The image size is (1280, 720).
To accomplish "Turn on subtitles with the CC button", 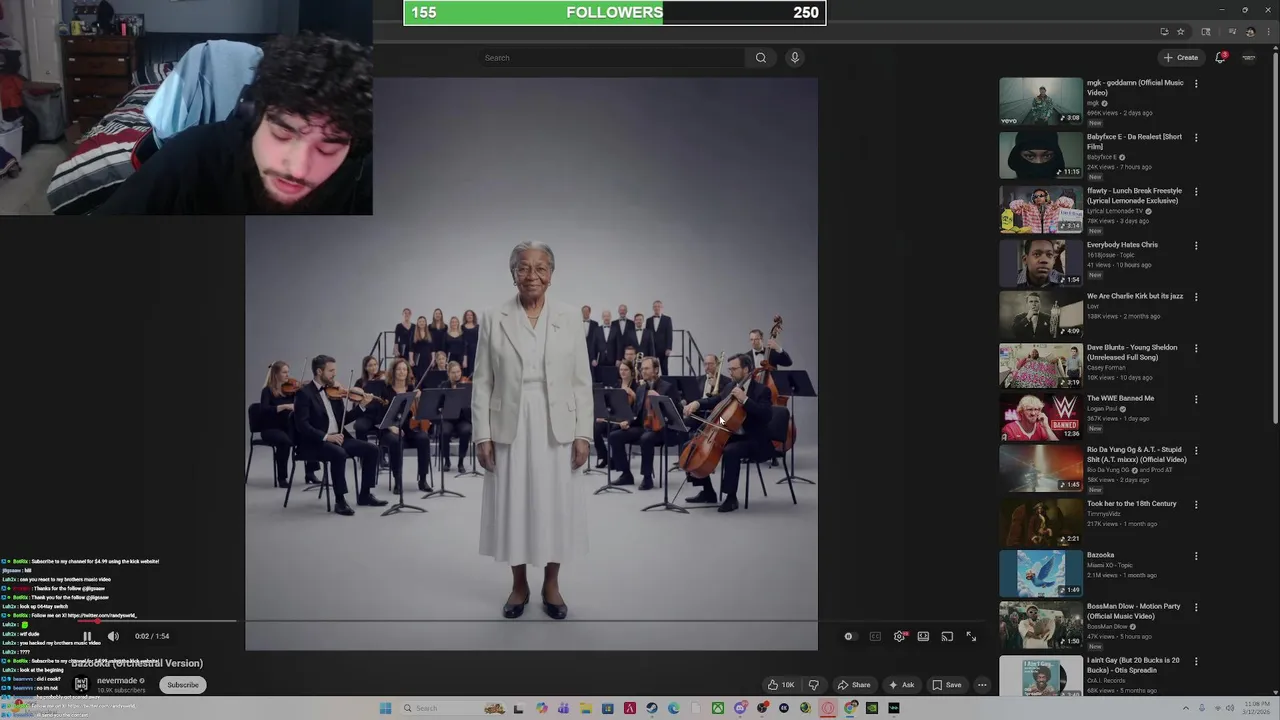I will tap(875, 636).
